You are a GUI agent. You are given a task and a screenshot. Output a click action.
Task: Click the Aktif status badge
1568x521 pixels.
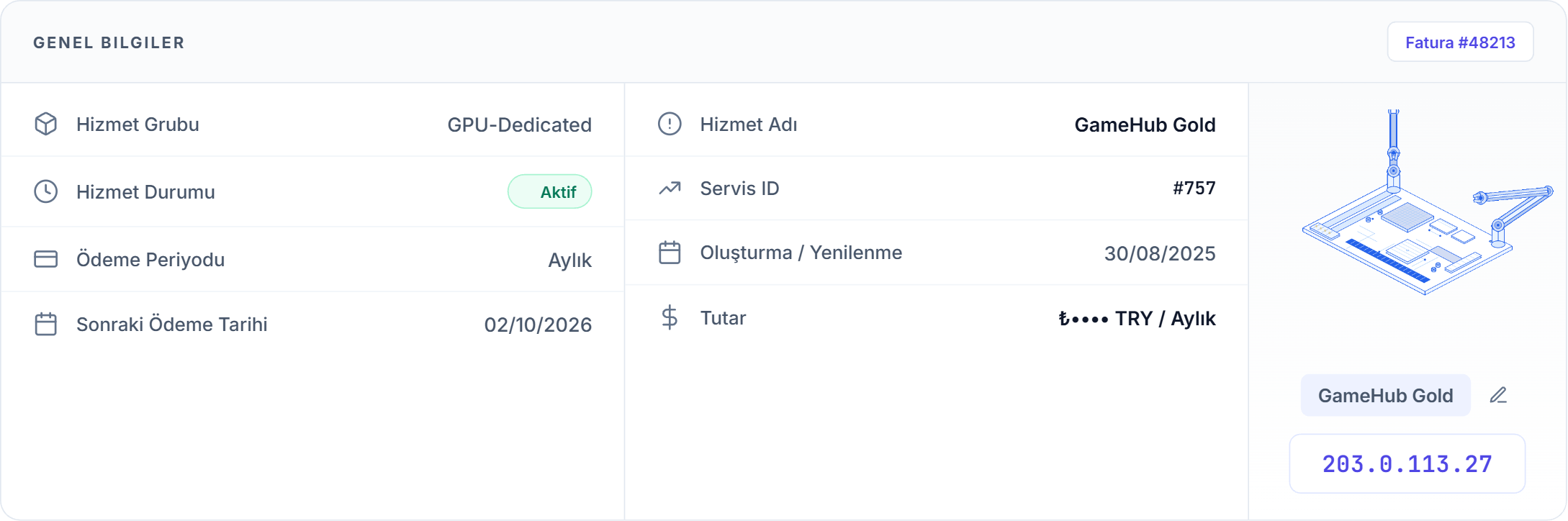550,192
